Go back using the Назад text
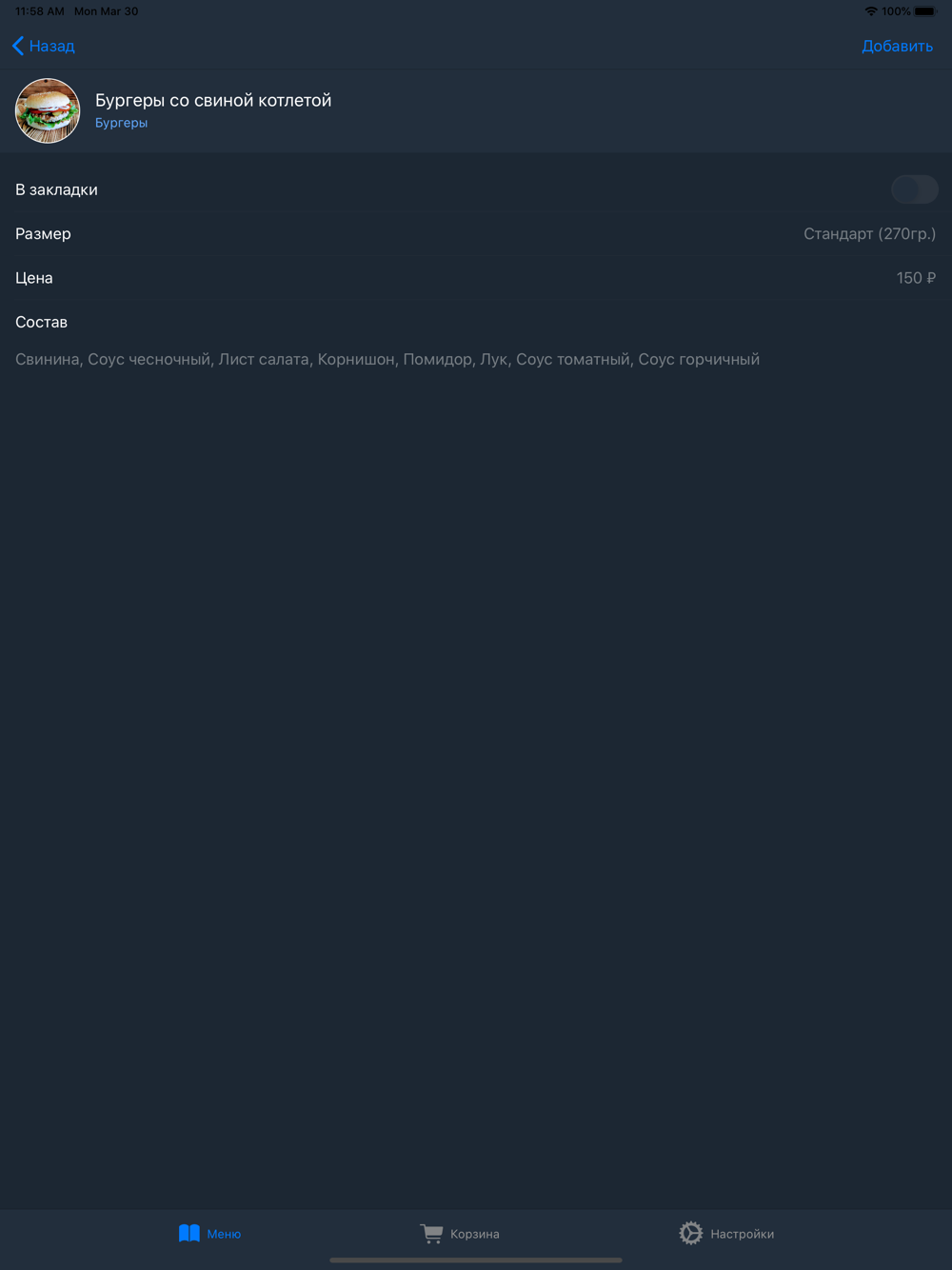 point(51,46)
